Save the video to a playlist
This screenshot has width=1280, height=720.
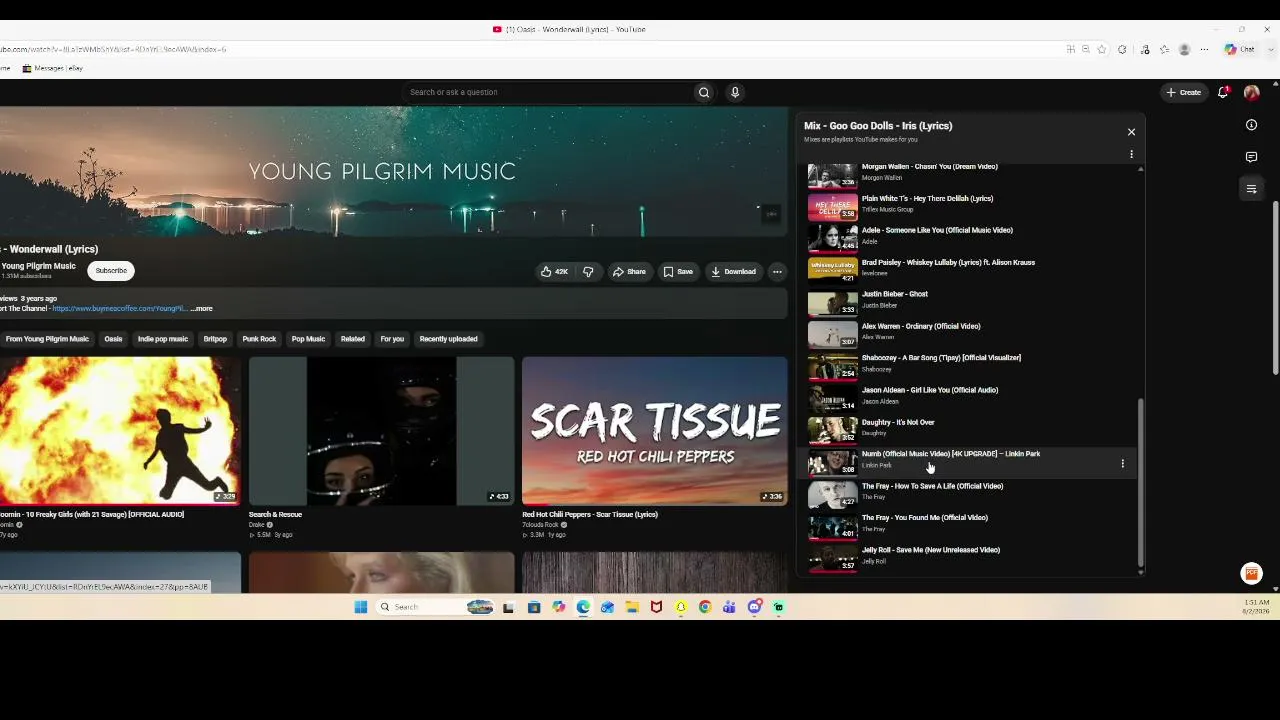(678, 271)
